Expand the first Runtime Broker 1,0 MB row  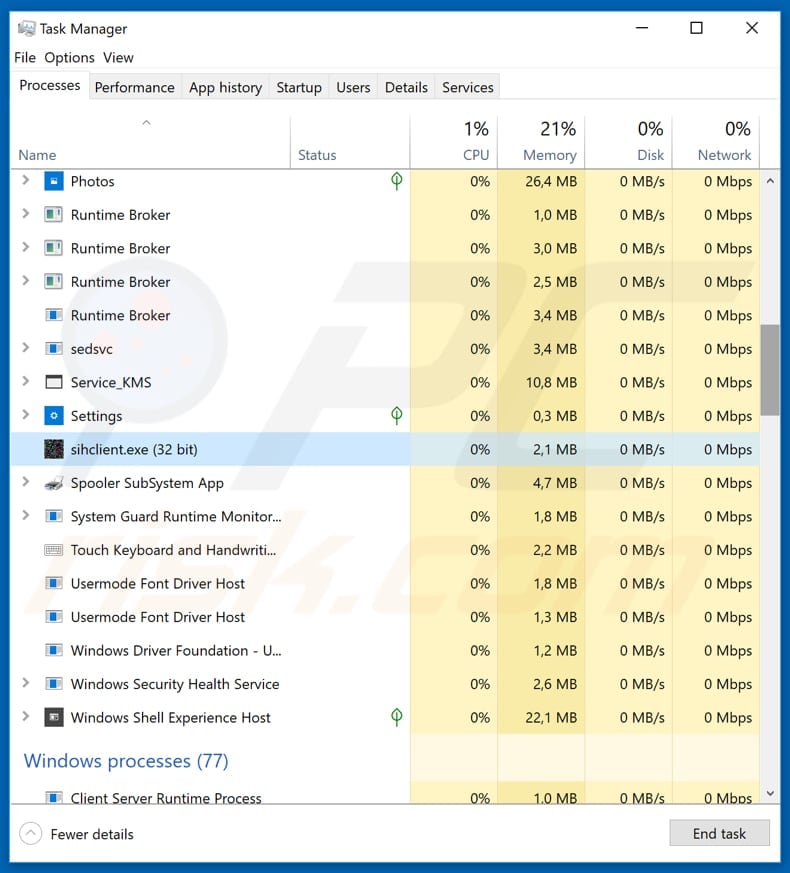coord(25,214)
